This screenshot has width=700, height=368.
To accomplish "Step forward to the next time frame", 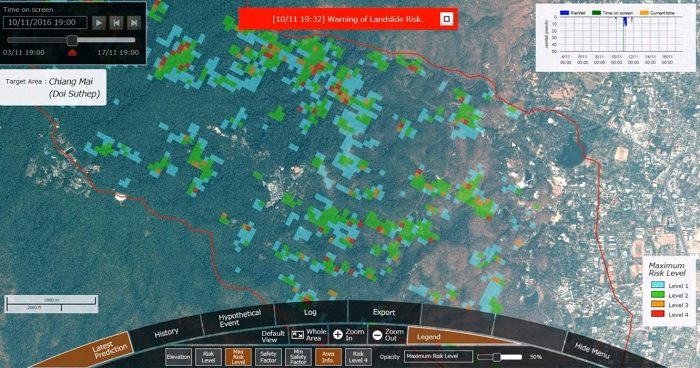I will [133, 22].
